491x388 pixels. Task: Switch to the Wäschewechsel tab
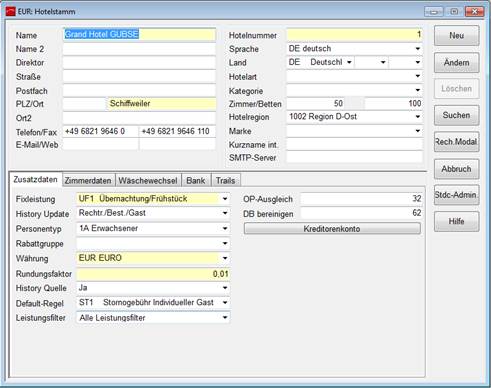coord(148,180)
